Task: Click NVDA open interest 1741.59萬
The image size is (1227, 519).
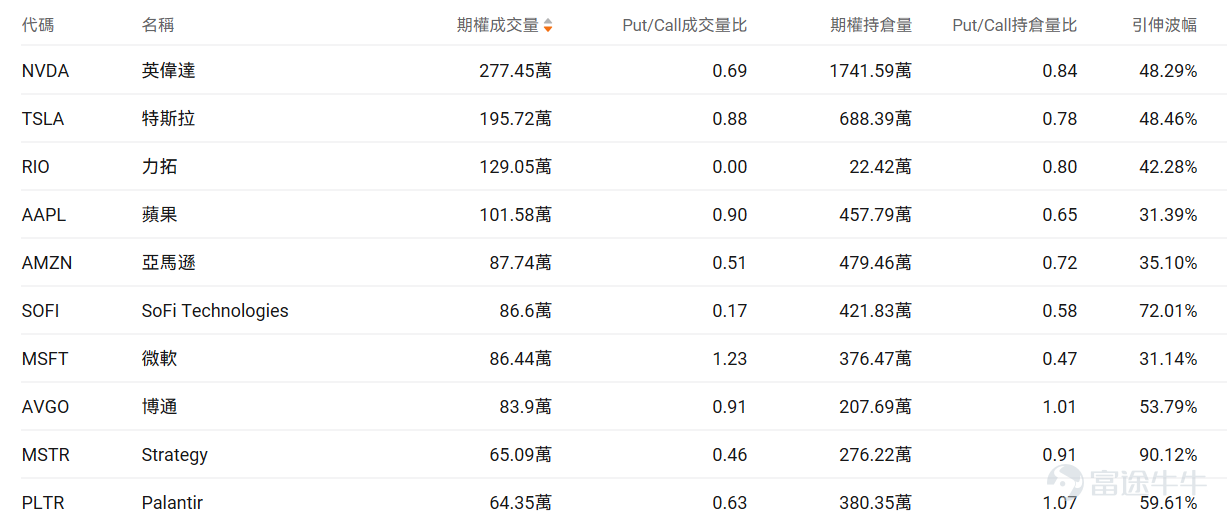Action: coord(870,71)
